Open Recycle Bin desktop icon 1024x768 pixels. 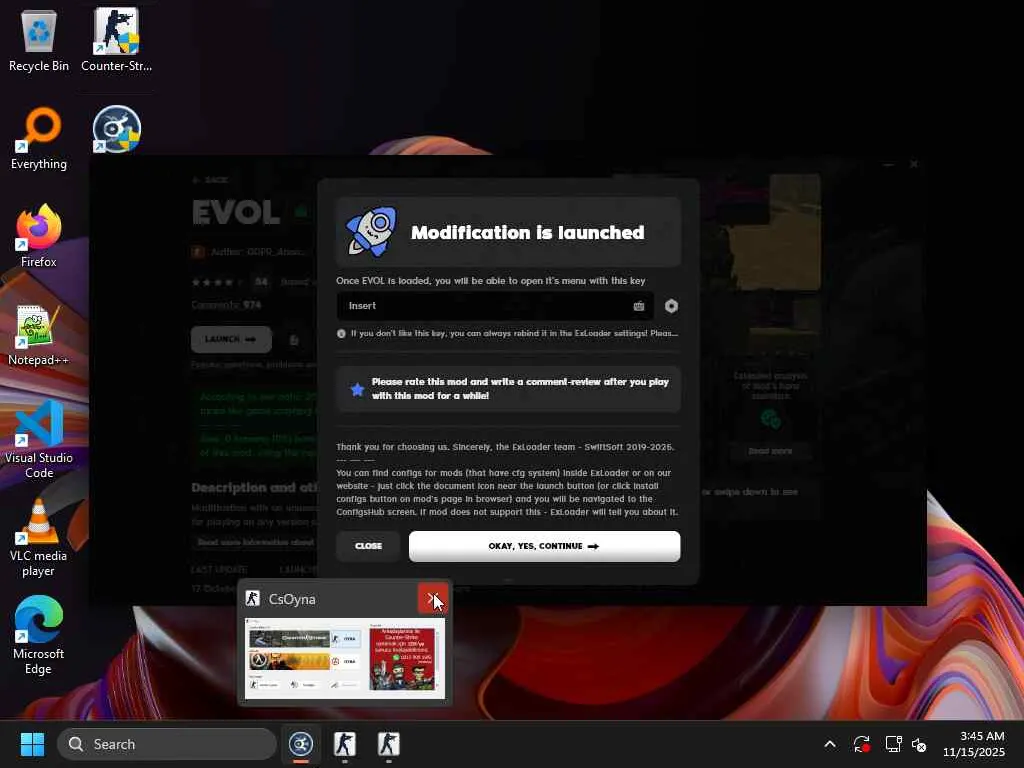(x=39, y=40)
